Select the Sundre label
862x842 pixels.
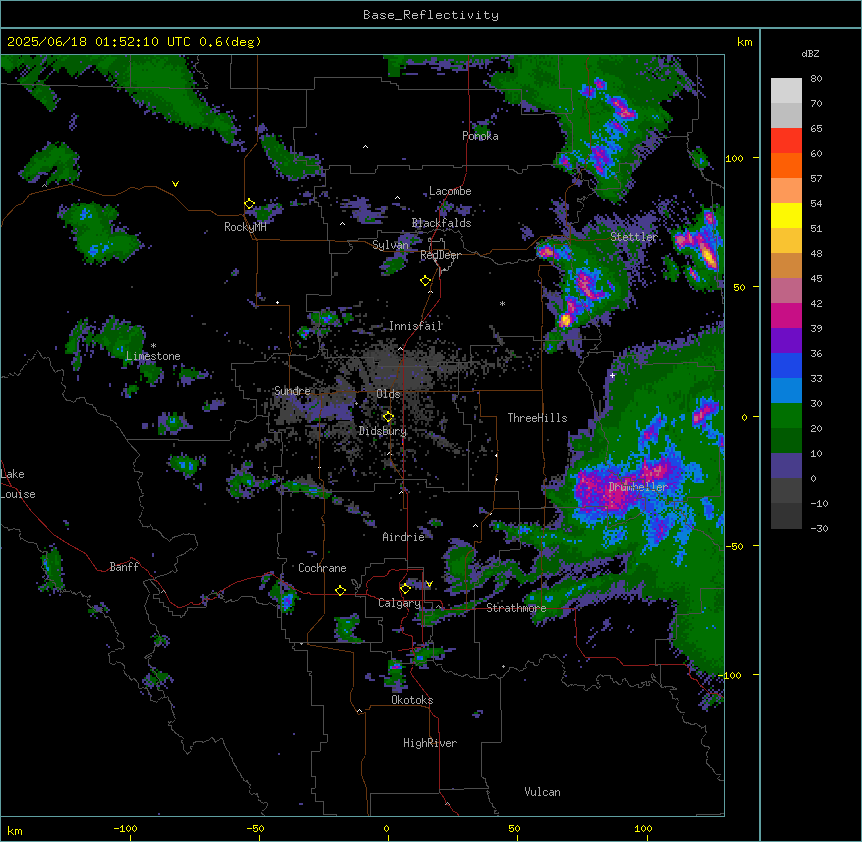click(x=292, y=391)
